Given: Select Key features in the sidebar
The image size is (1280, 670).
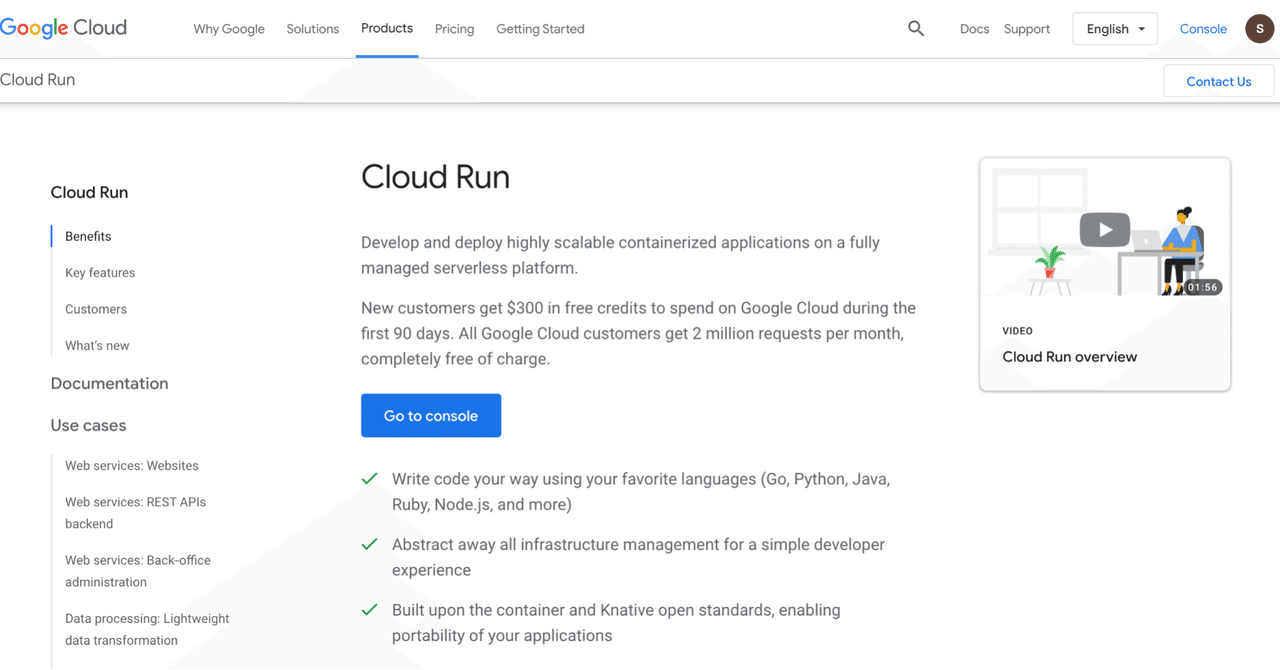Looking at the screenshot, I should 100,272.
